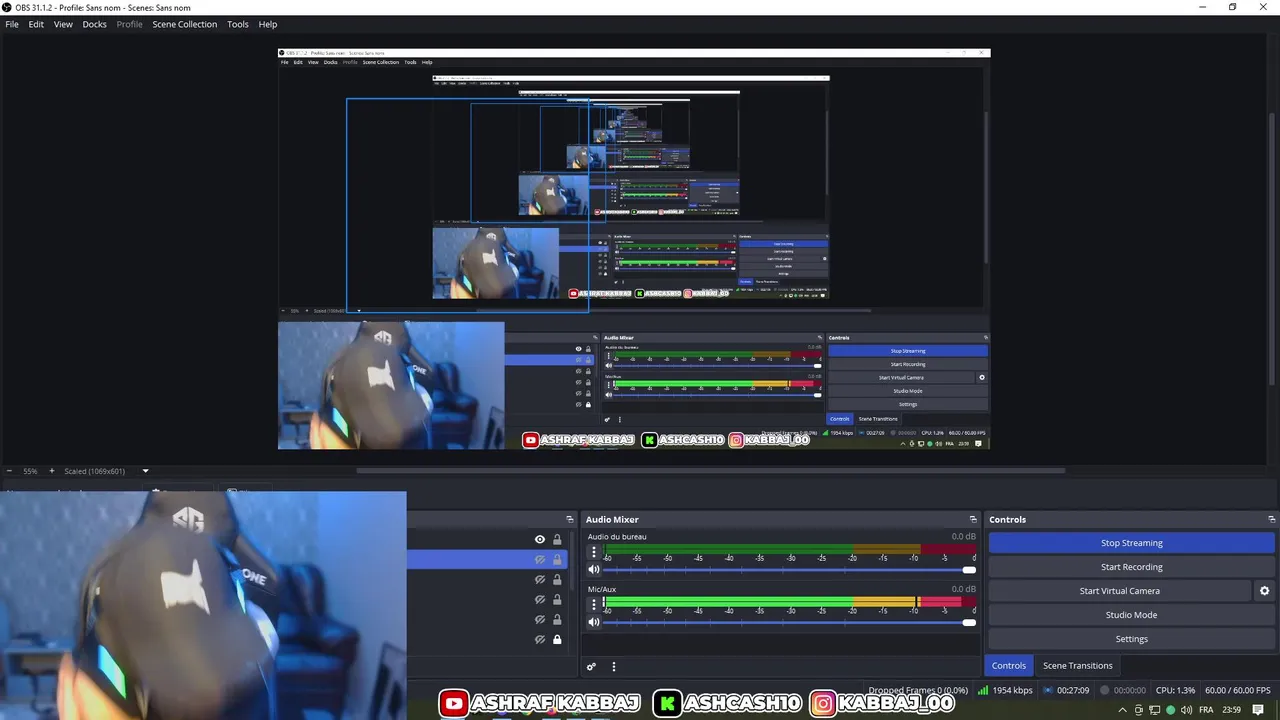
Task: Open the Mic/Aux three-dot options menu
Action: 594,604
